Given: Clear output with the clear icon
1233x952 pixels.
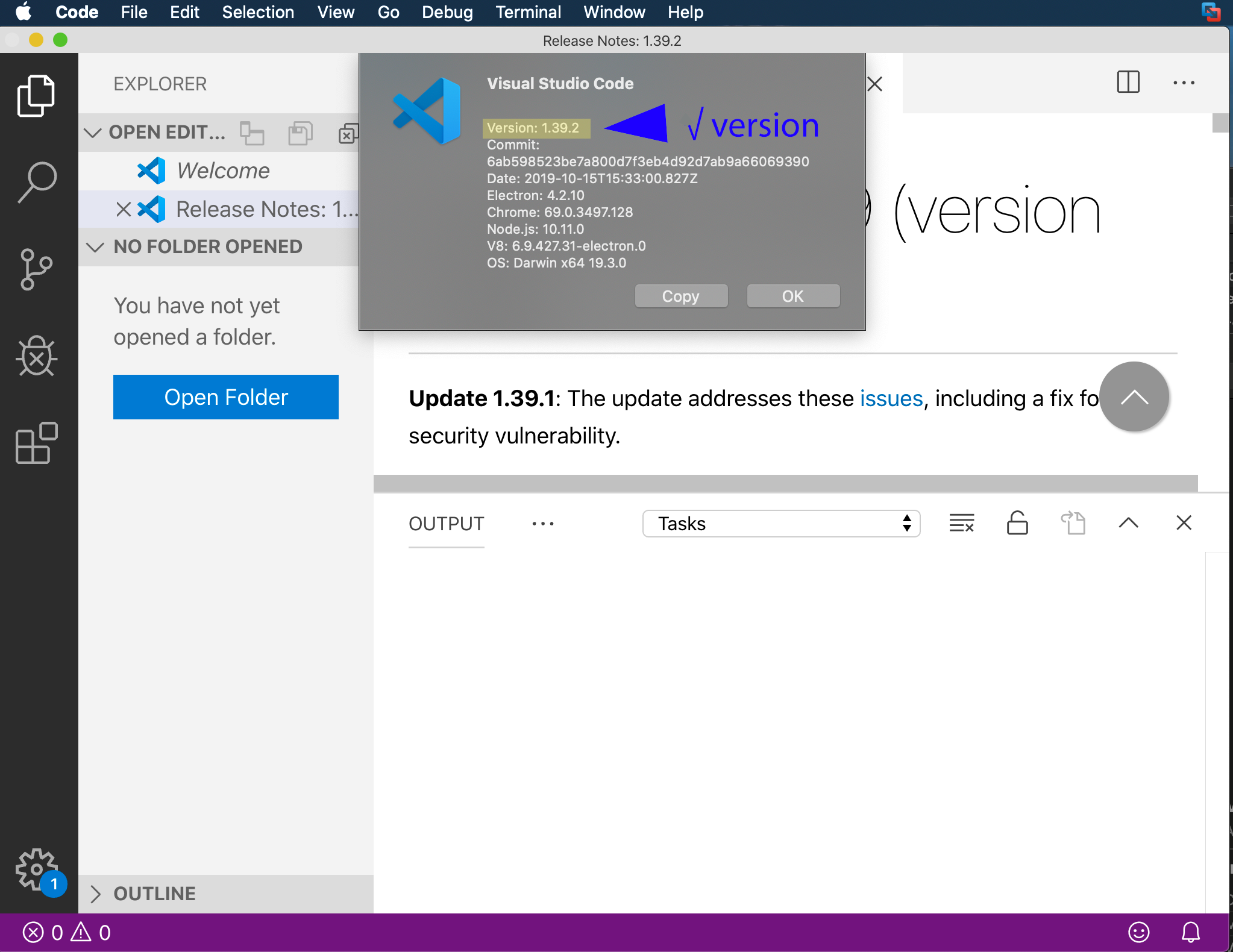Looking at the screenshot, I should click(961, 523).
